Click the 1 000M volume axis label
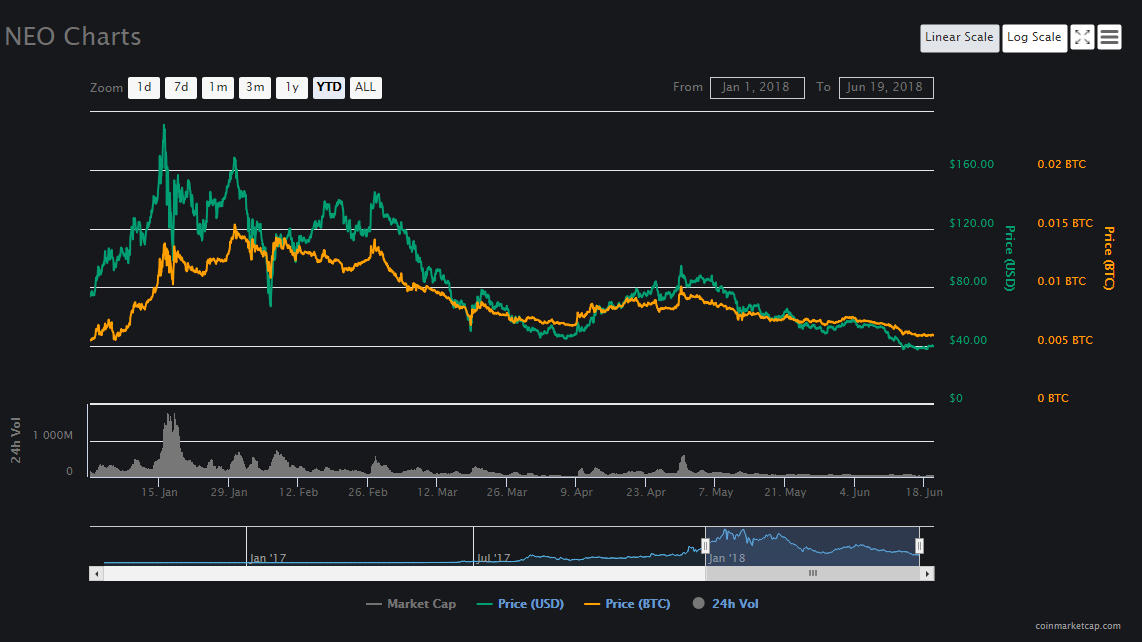1142x642 pixels. click(x=52, y=436)
